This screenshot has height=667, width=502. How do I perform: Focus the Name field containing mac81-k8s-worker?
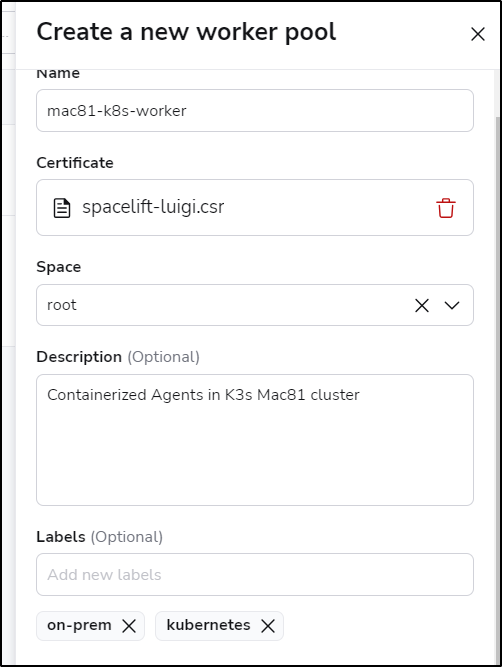[255, 111]
